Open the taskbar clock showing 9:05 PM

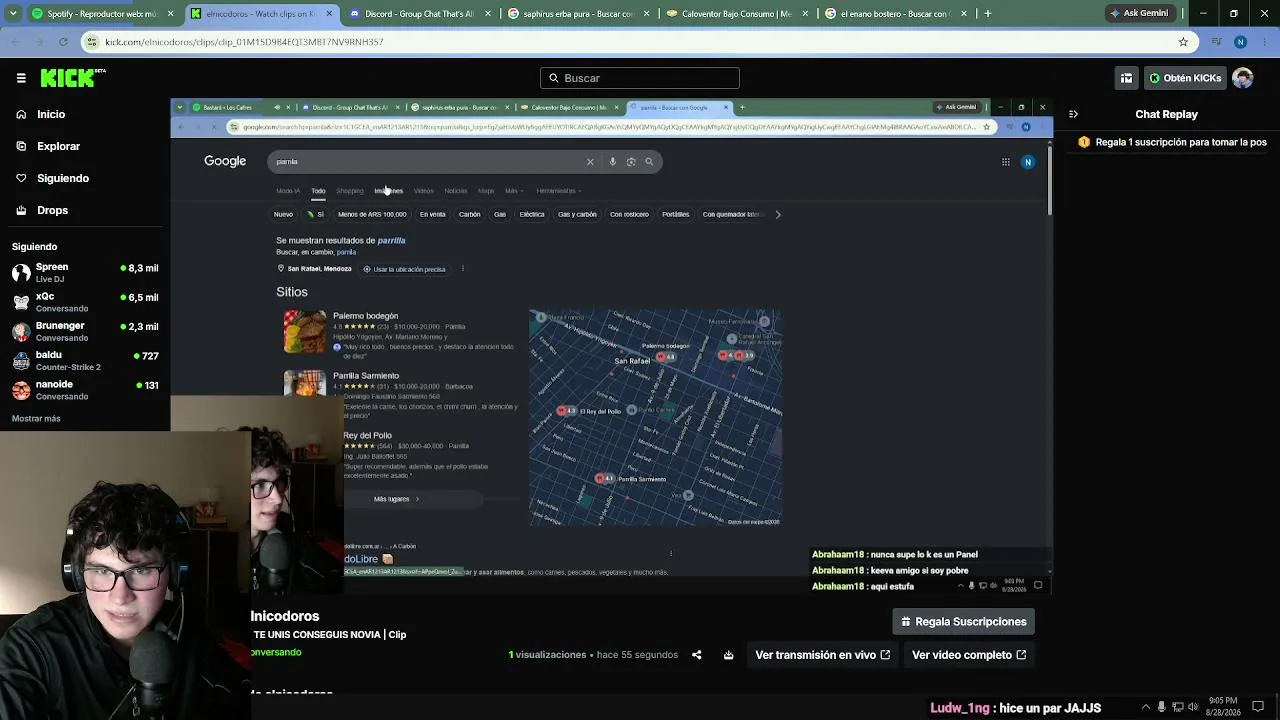(x=1222, y=707)
